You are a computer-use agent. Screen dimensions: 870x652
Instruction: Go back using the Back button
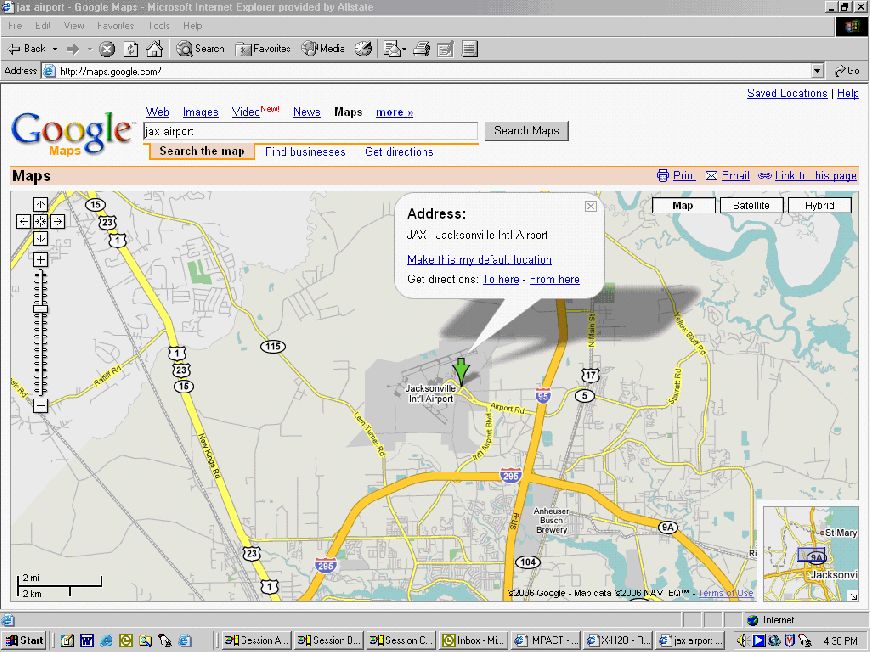point(27,49)
